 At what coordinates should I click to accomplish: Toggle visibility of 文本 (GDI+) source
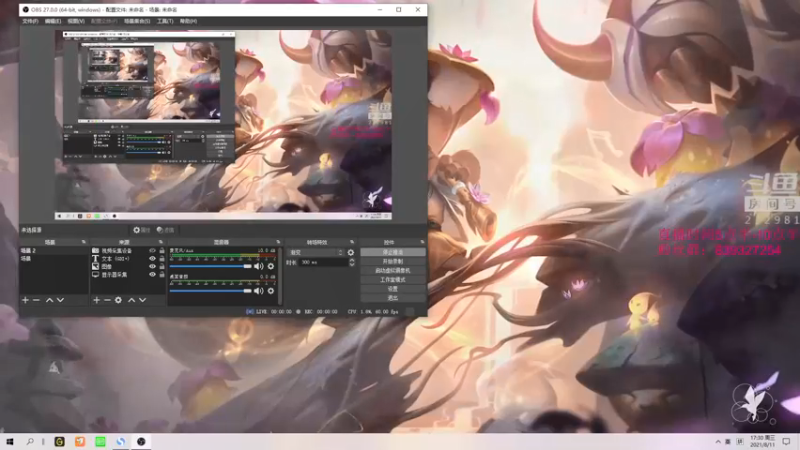pos(152,259)
